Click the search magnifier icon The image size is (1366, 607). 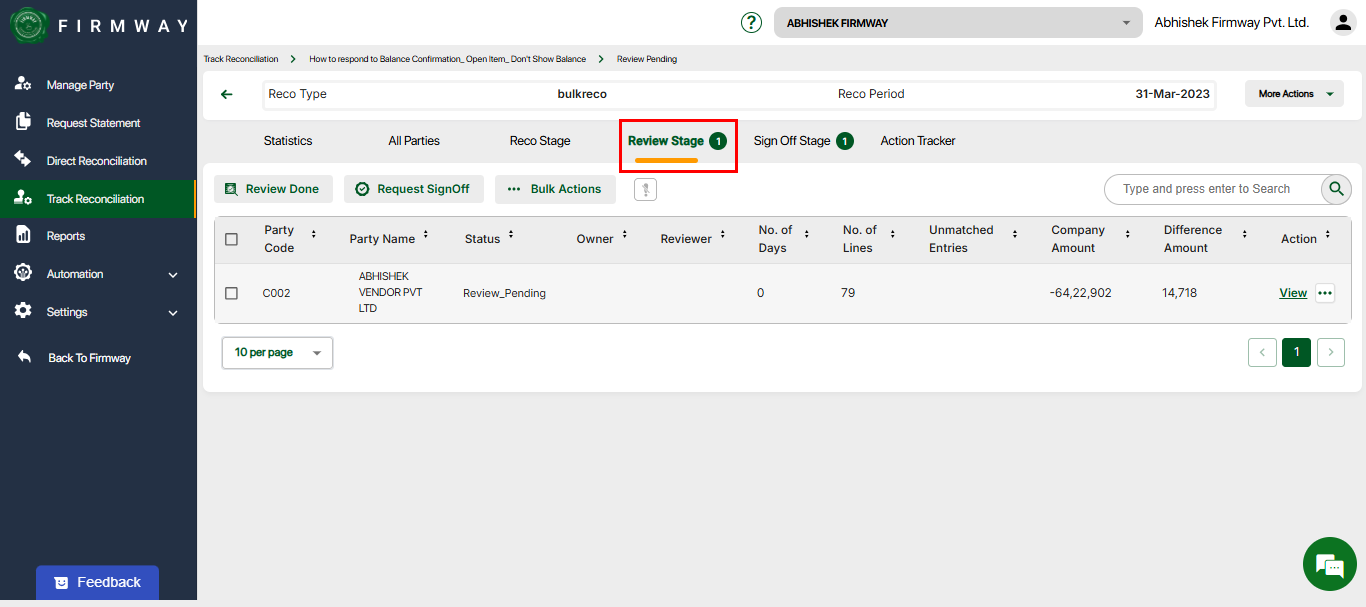[1336, 189]
